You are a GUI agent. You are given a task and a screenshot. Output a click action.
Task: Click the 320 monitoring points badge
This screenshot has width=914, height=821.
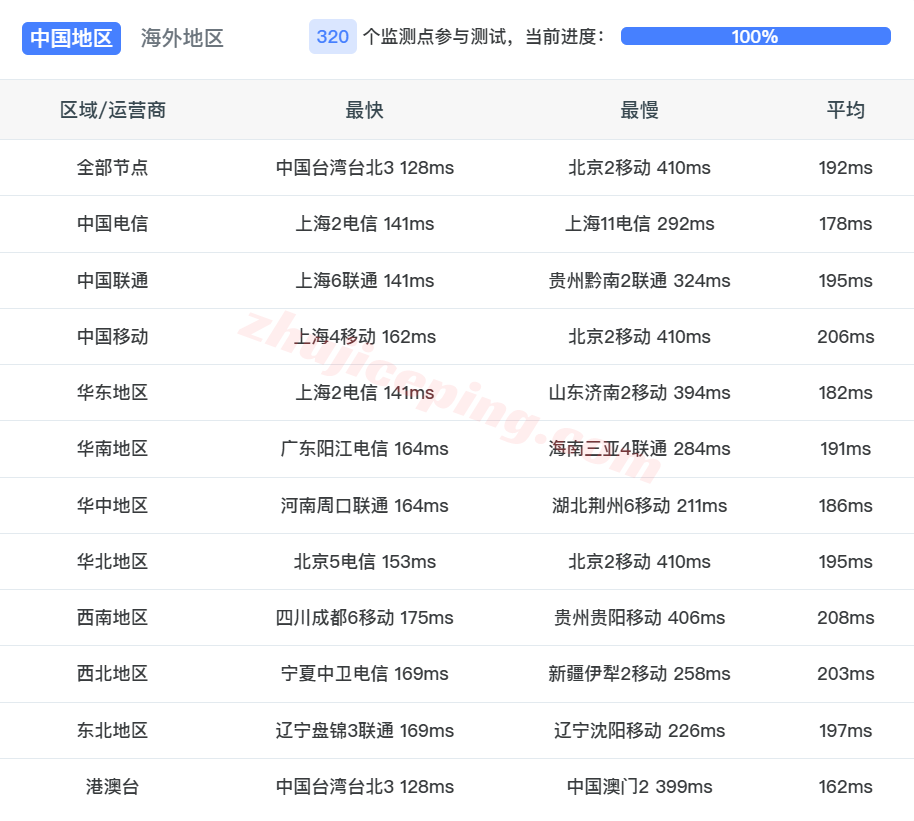coord(332,37)
